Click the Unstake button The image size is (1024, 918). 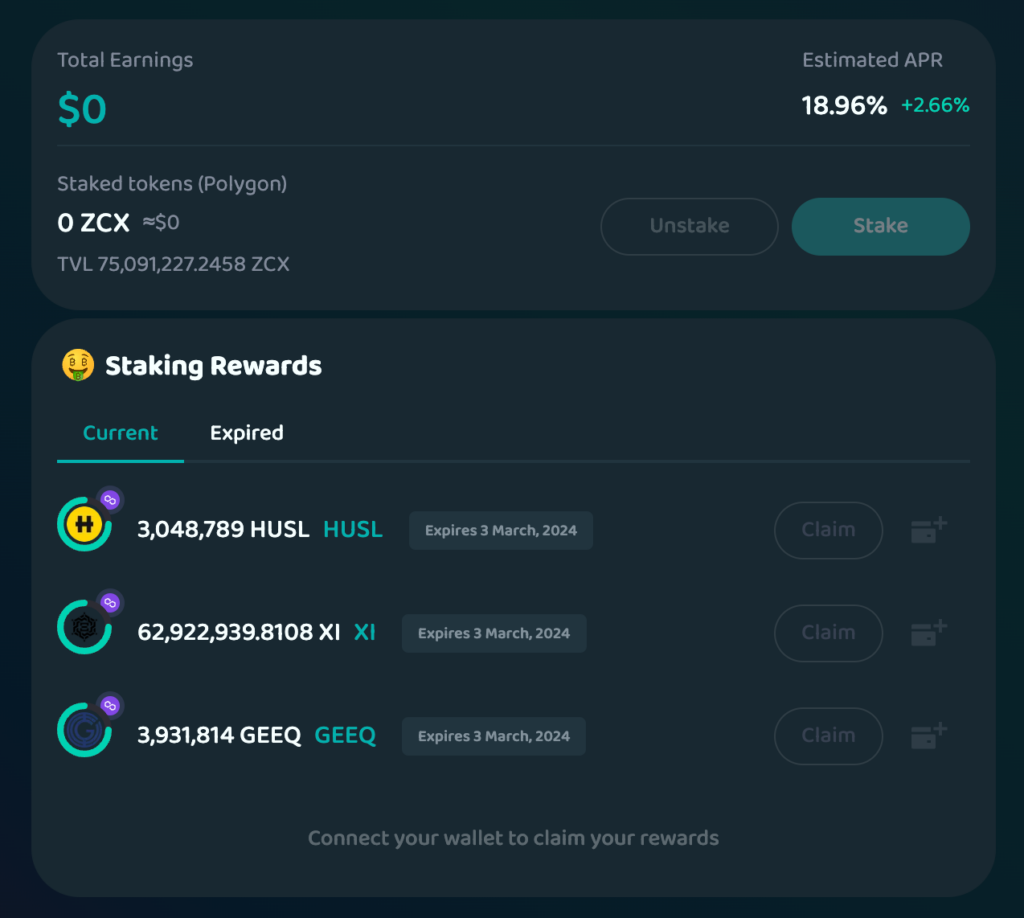coord(689,226)
